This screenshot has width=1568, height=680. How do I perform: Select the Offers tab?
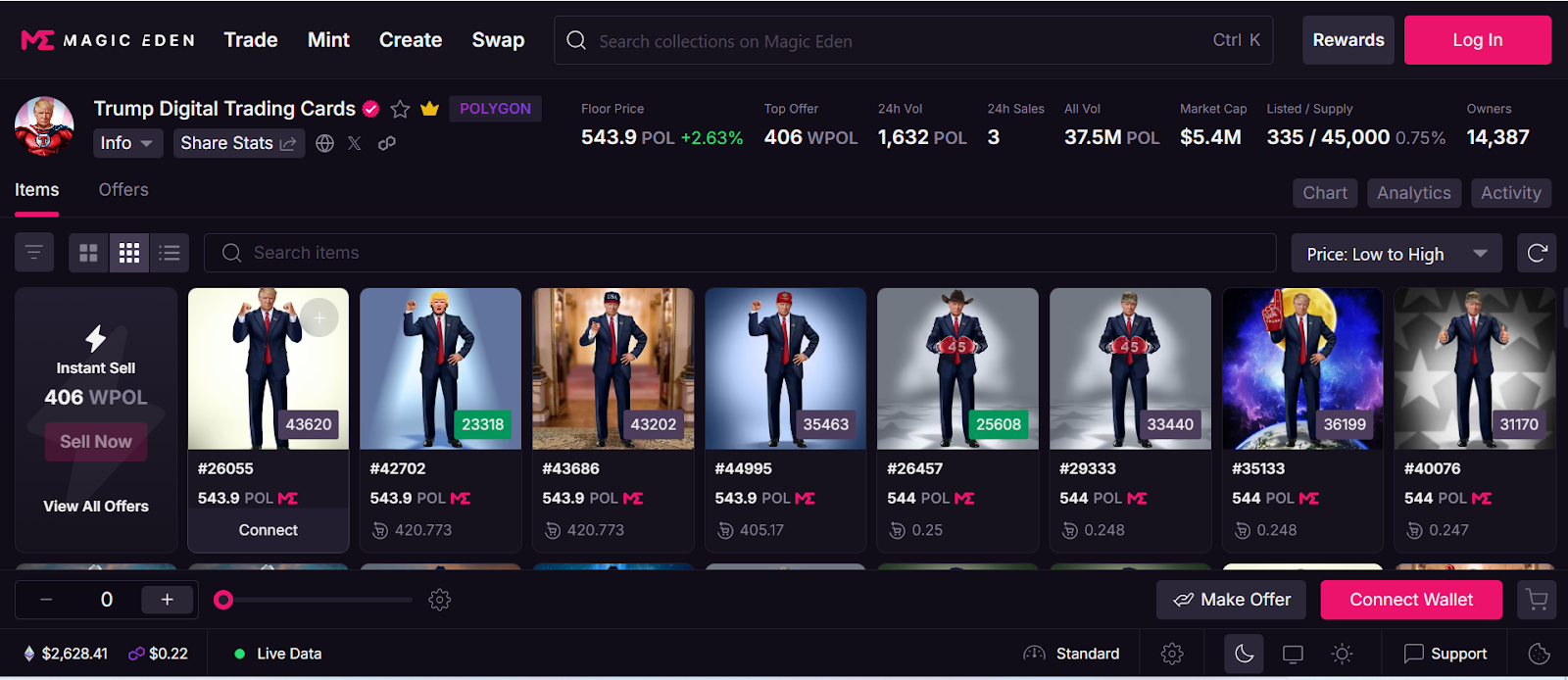[123, 190]
